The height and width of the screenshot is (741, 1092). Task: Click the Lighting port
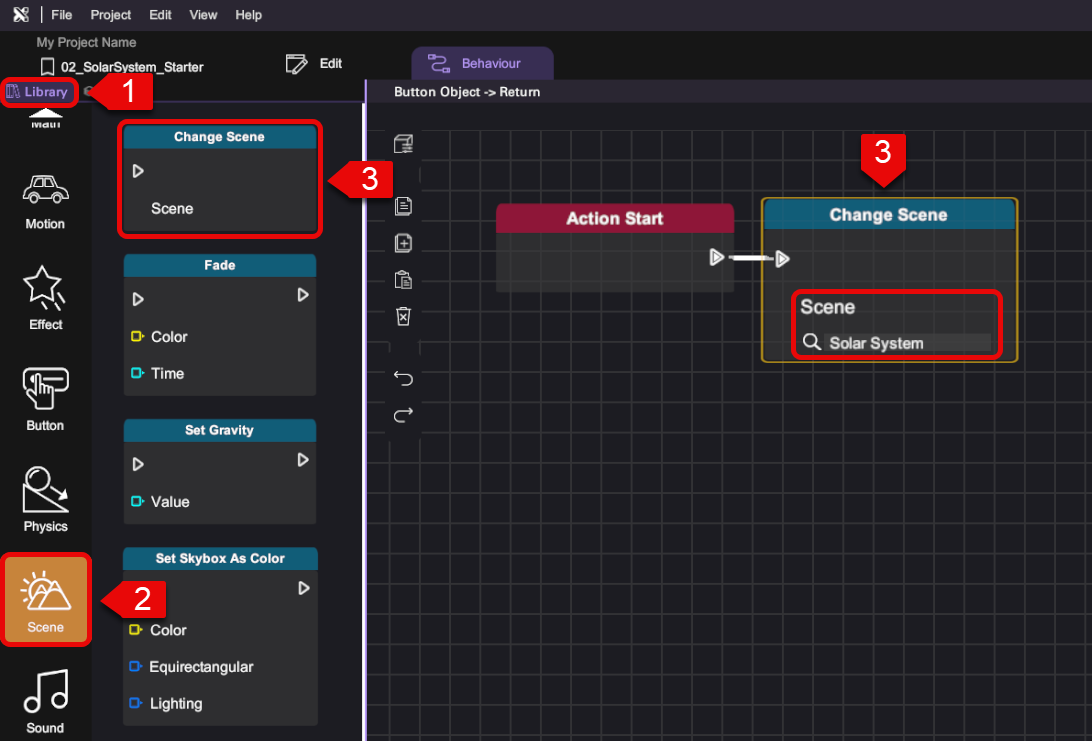point(135,703)
